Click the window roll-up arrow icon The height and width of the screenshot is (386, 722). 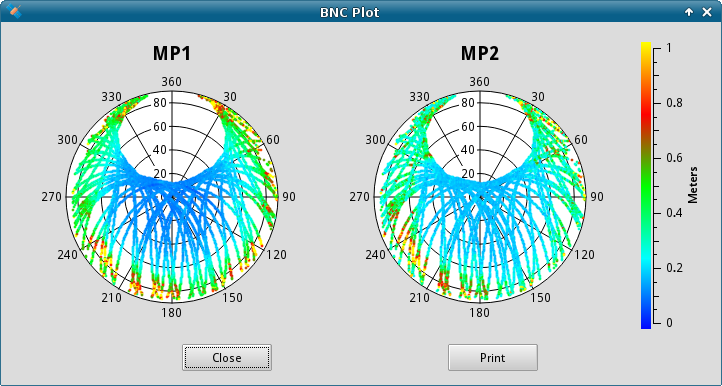689,12
